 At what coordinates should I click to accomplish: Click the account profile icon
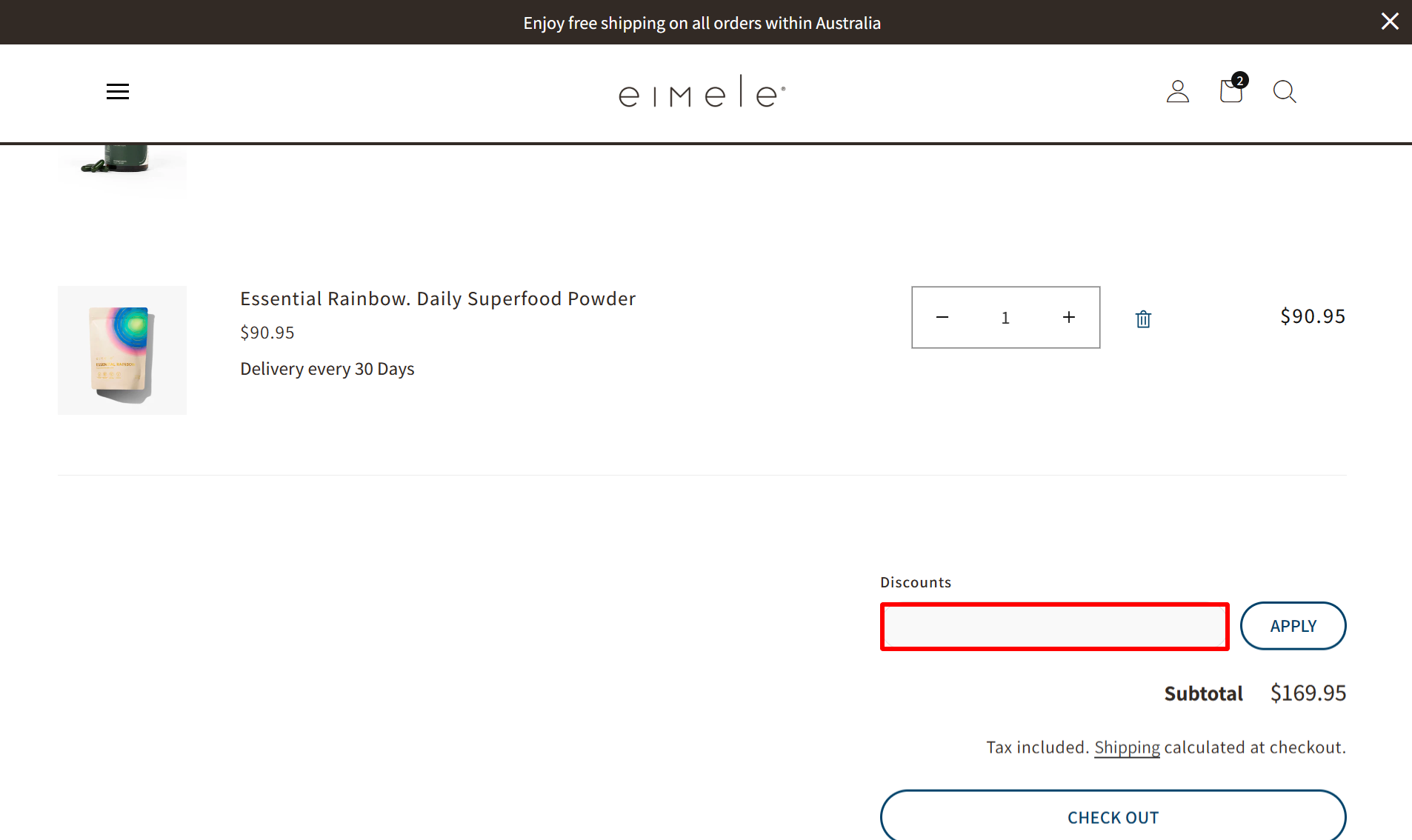(1177, 91)
